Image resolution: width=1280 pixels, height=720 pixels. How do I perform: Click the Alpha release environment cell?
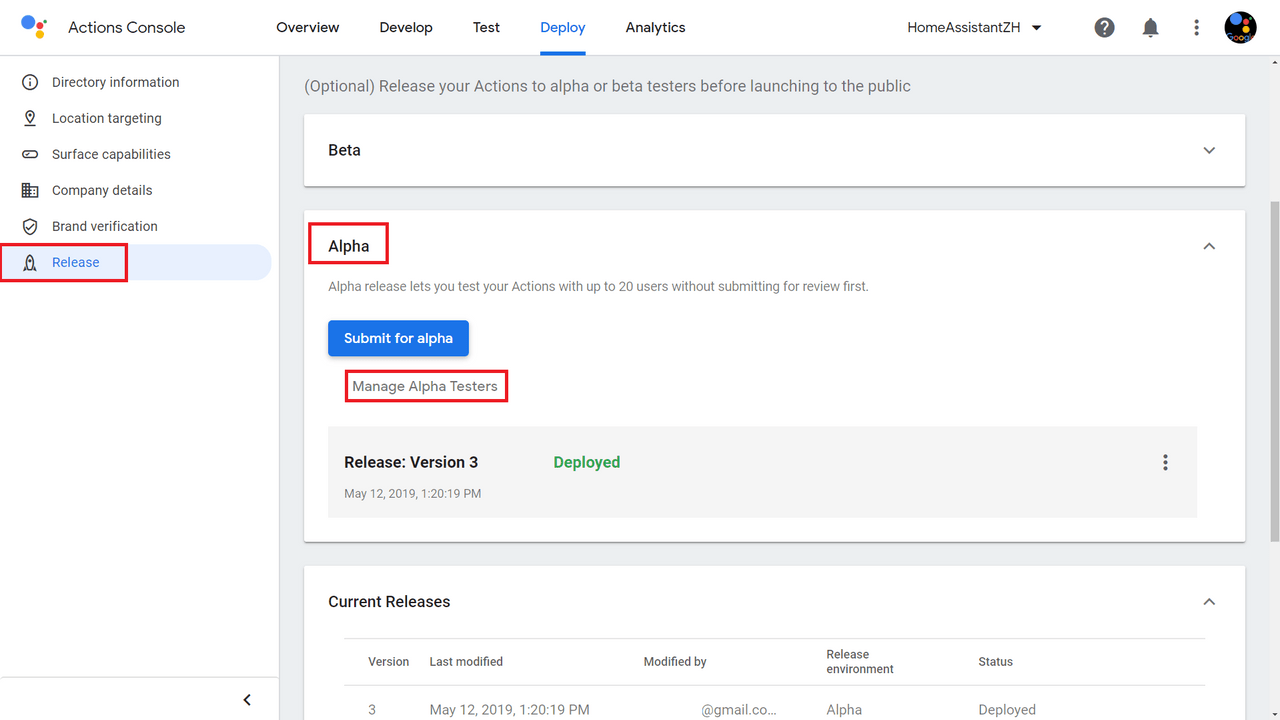pos(844,710)
